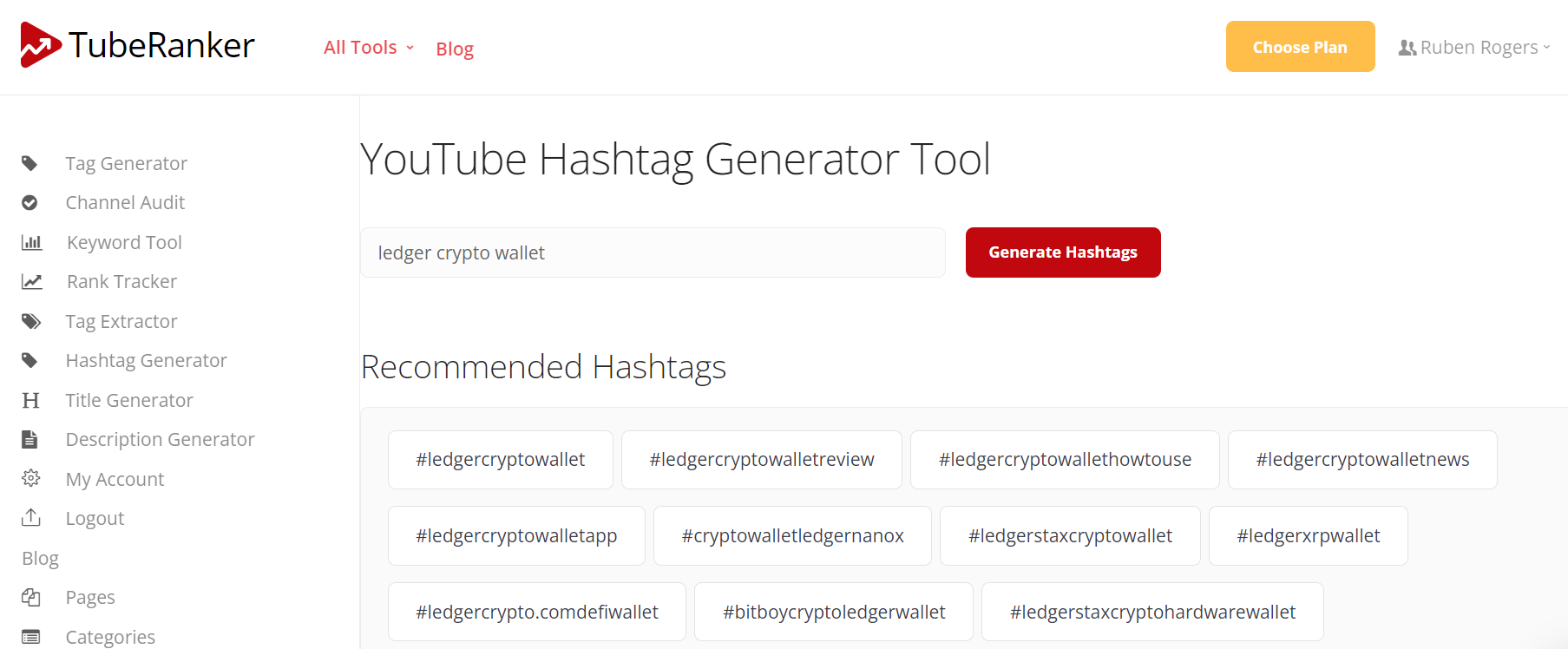The image size is (1568, 649).
Task: Select Rank Tracker in the sidebar
Action: [x=121, y=281]
